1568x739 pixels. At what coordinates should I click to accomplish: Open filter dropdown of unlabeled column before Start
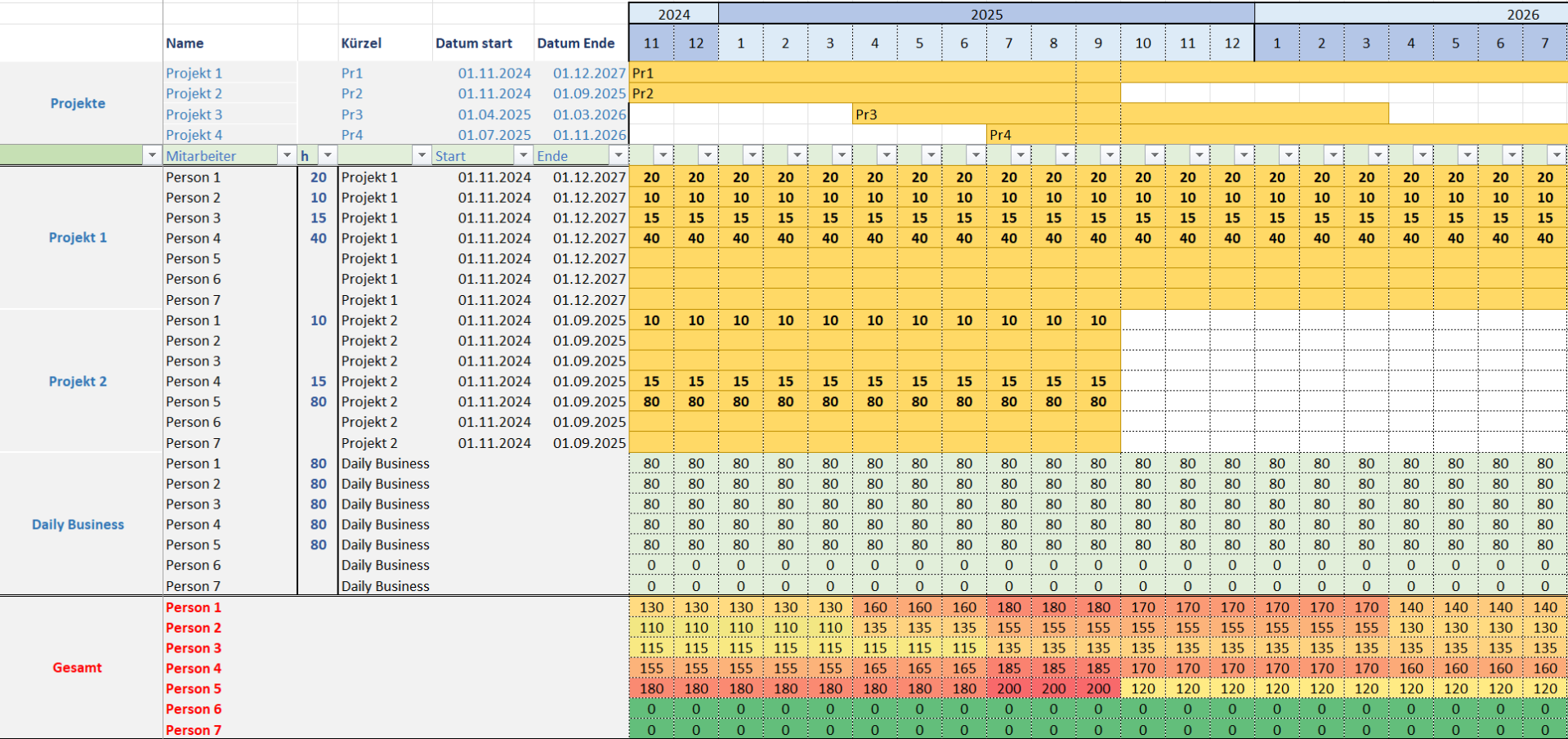pyautogui.click(x=422, y=155)
